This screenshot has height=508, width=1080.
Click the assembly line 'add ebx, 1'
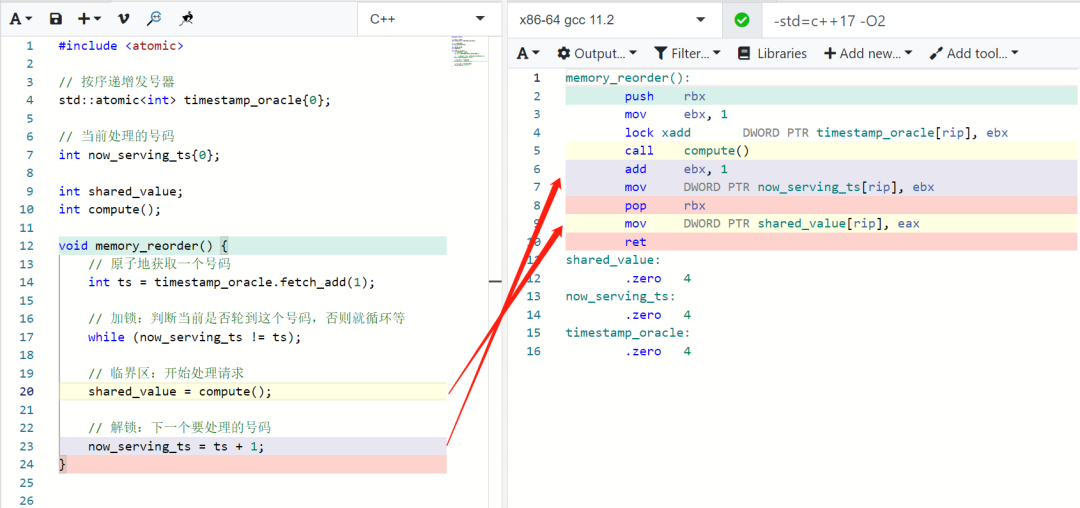pos(676,169)
